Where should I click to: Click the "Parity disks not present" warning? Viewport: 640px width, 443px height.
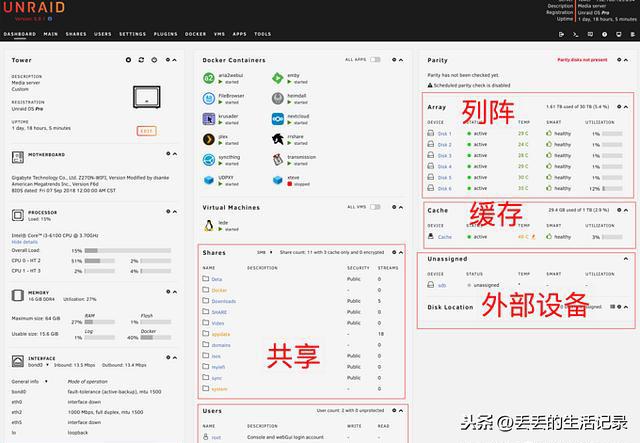pyautogui.click(x=582, y=60)
